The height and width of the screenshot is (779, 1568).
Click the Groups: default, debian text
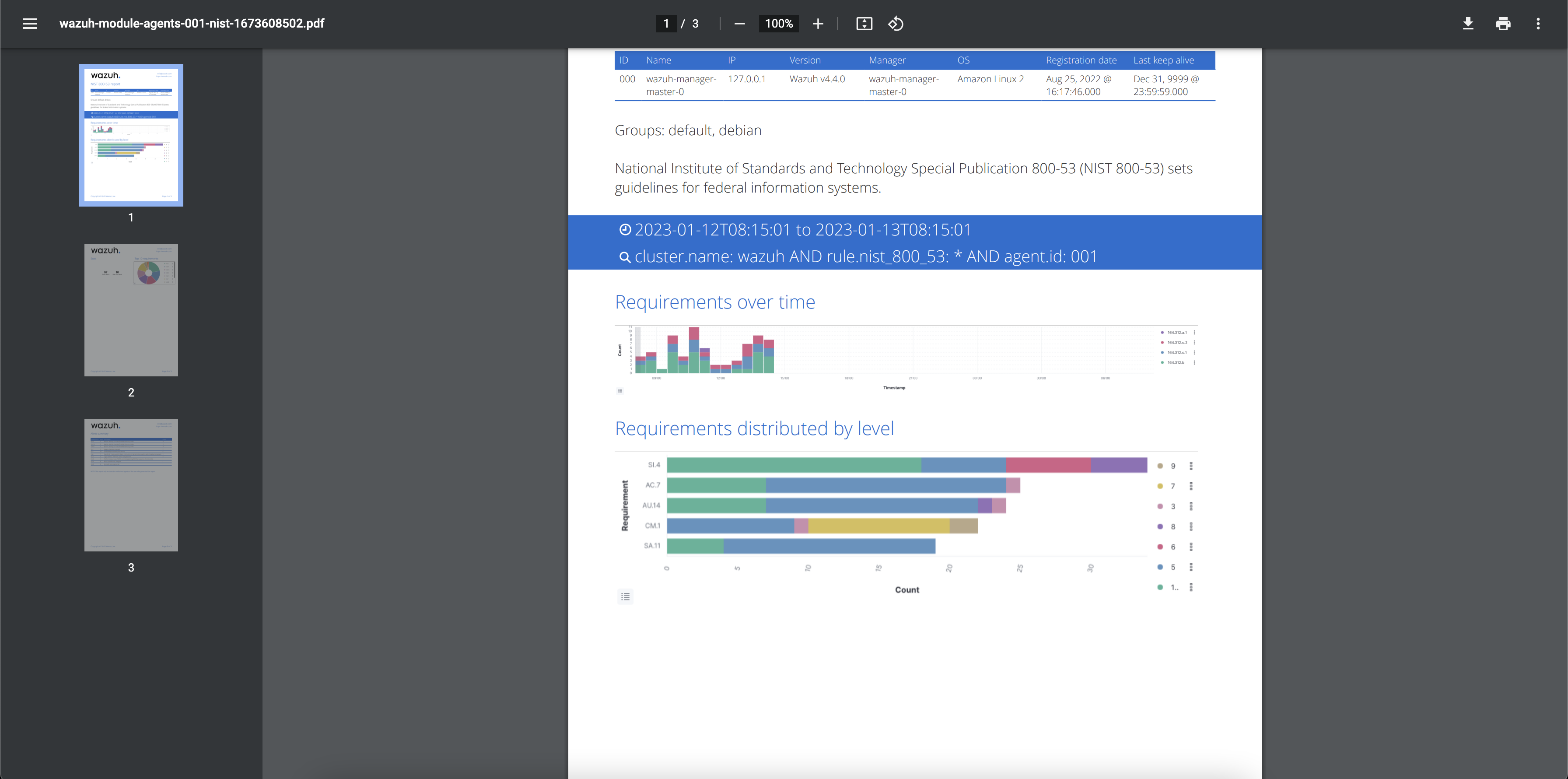[x=688, y=130]
